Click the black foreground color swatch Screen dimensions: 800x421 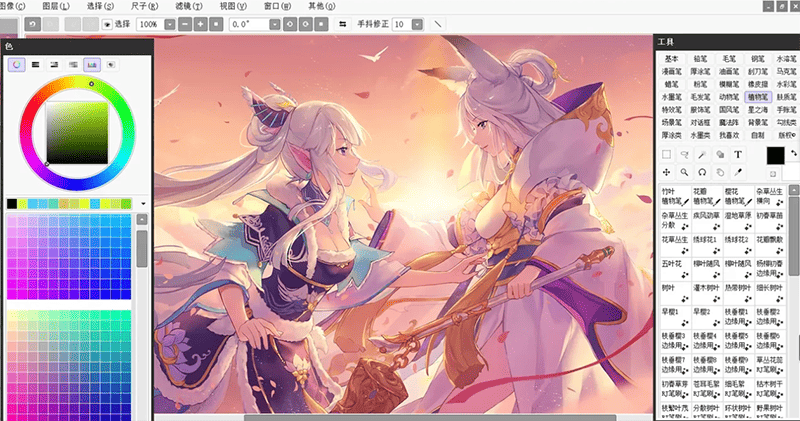pyautogui.click(x=776, y=156)
